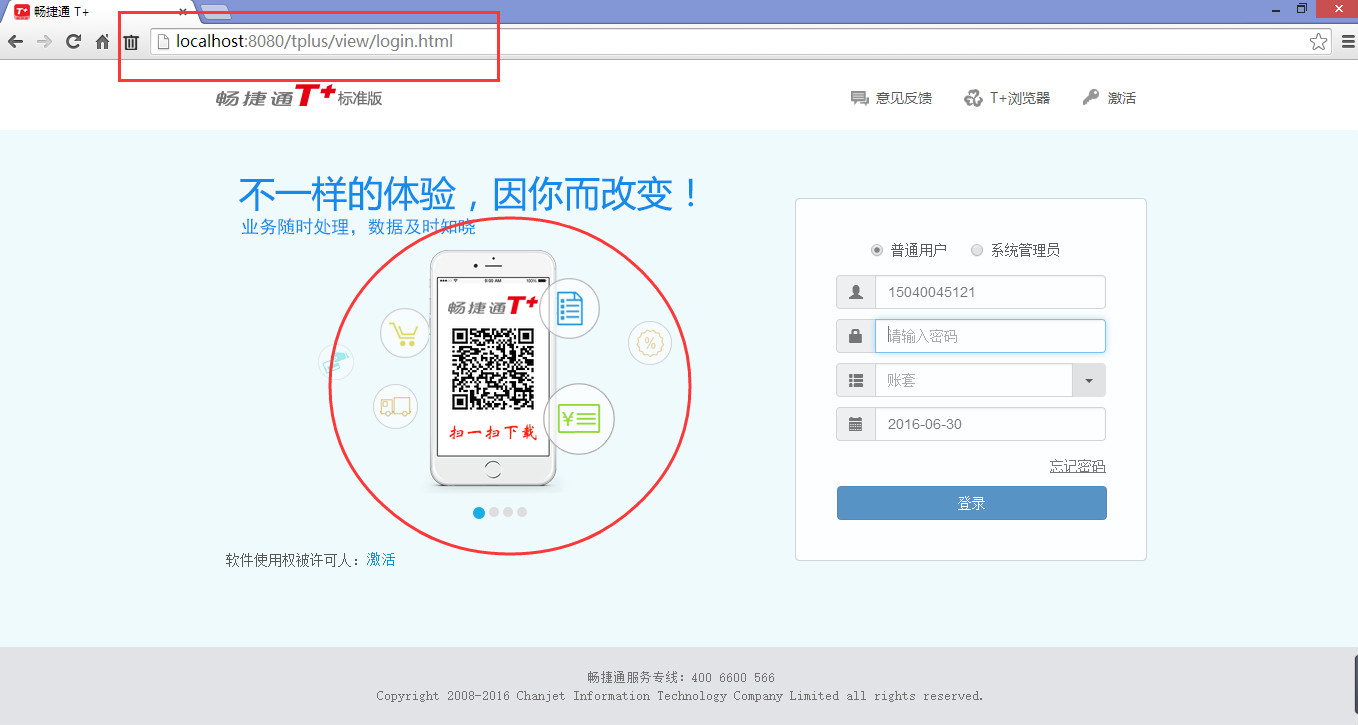Click the 畅捷通 T+ 标准版 logo
This screenshot has width=1358, height=725.
coord(299,97)
